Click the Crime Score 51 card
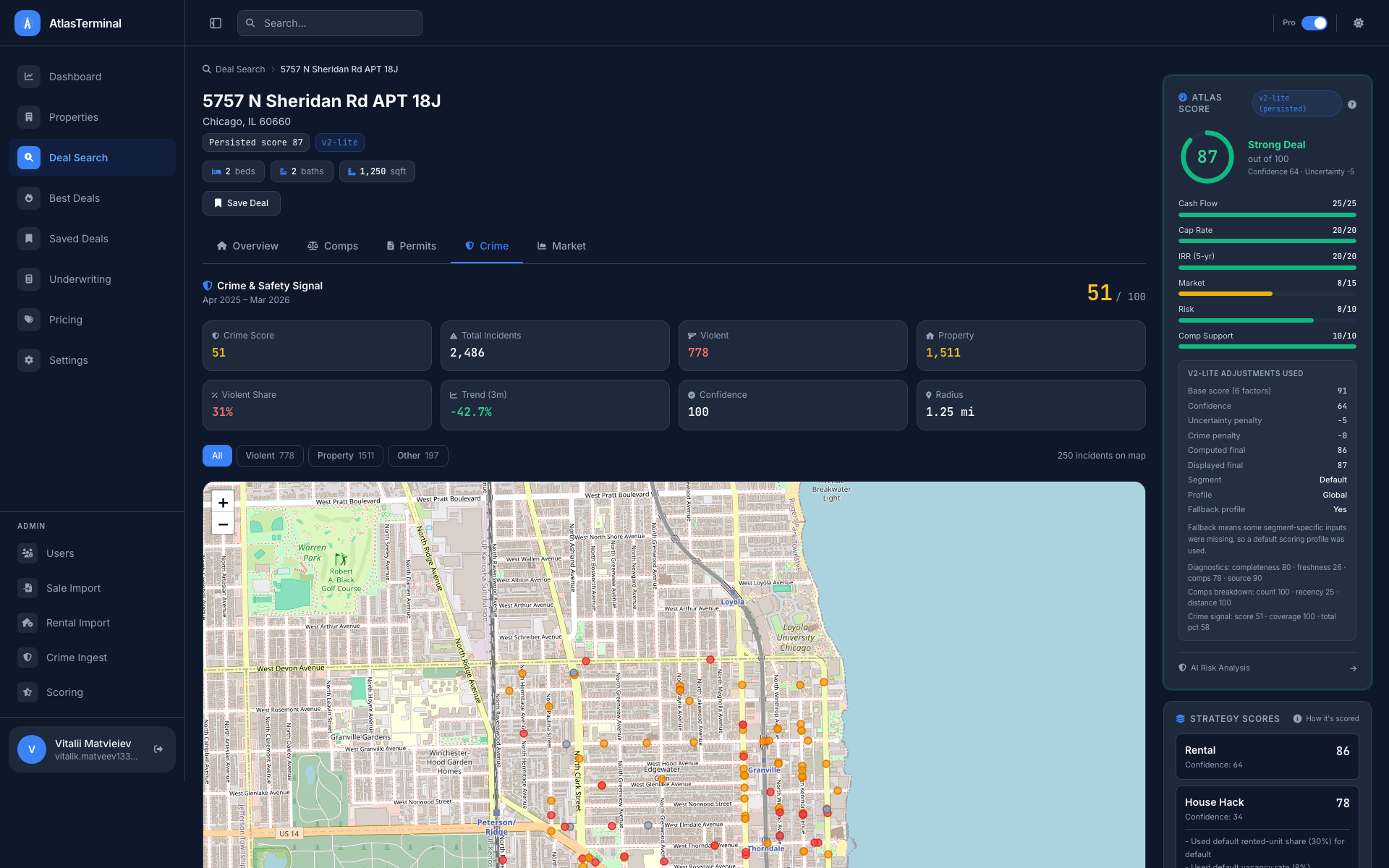This screenshot has width=1389, height=868. pyautogui.click(x=317, y=346)
